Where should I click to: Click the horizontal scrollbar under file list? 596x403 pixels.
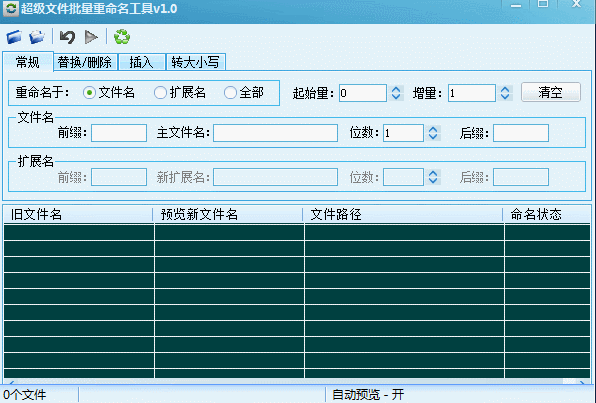pos(296,381)
